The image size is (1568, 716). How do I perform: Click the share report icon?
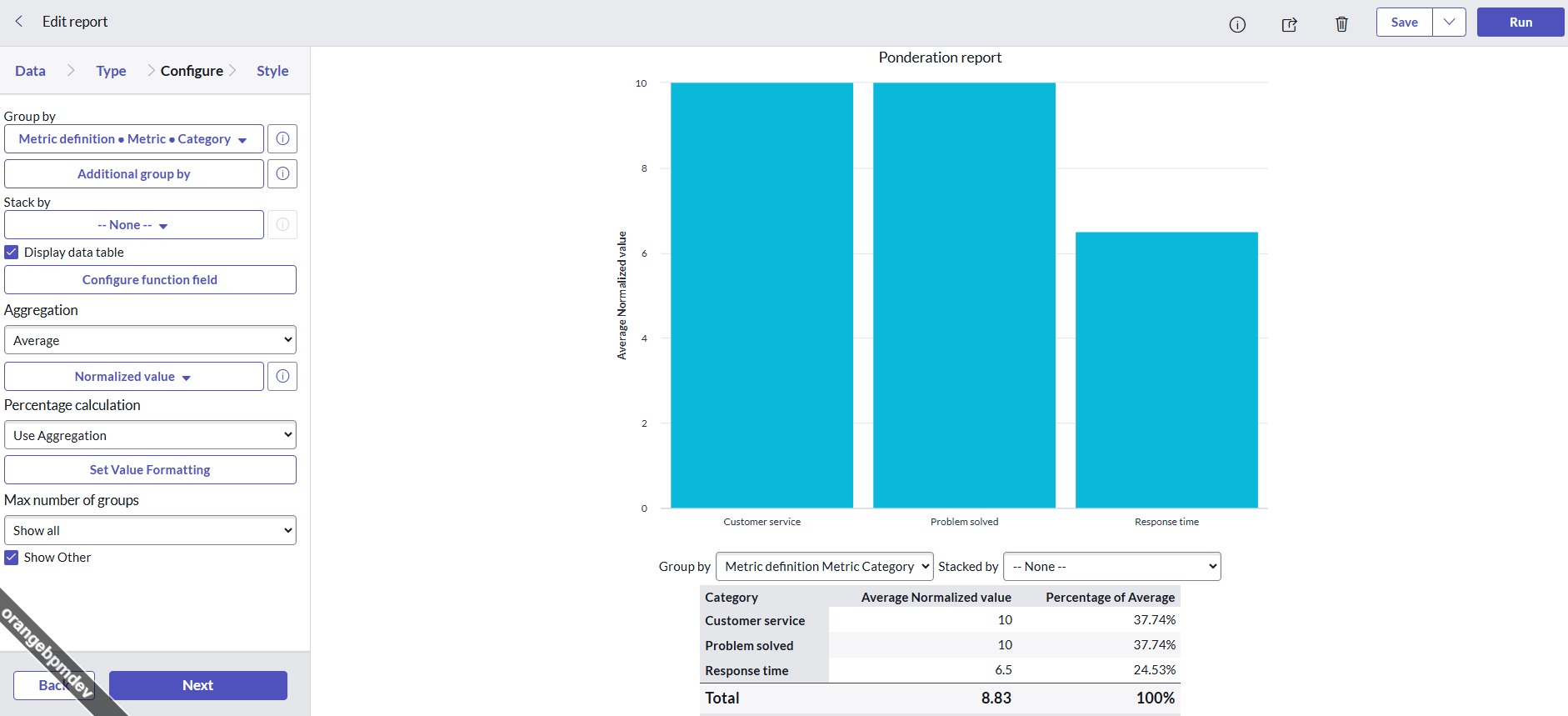pos(1290,24)
